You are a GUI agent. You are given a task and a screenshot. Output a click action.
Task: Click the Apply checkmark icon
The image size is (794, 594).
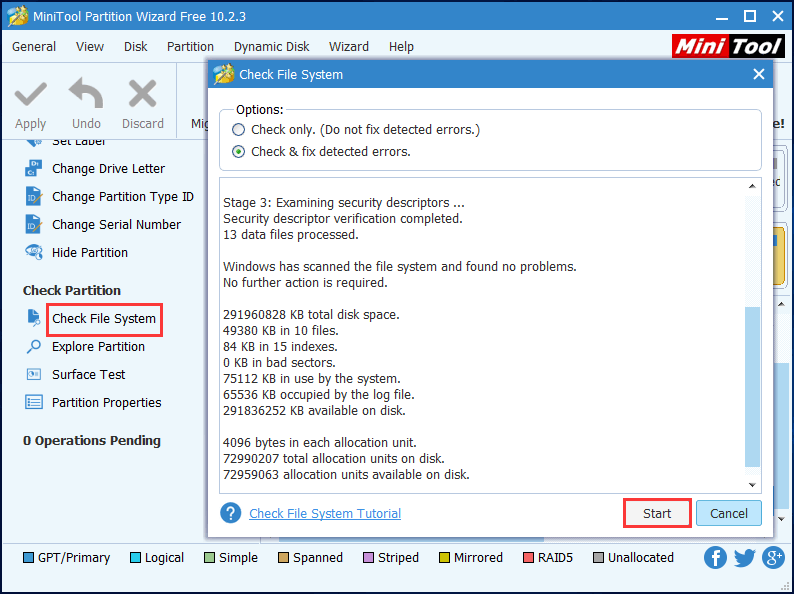click(x=30, y=96)
